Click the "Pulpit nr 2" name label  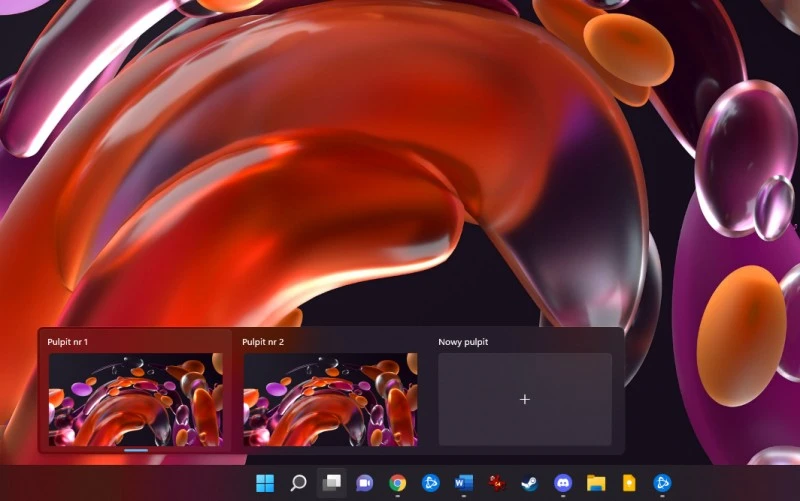263,342
